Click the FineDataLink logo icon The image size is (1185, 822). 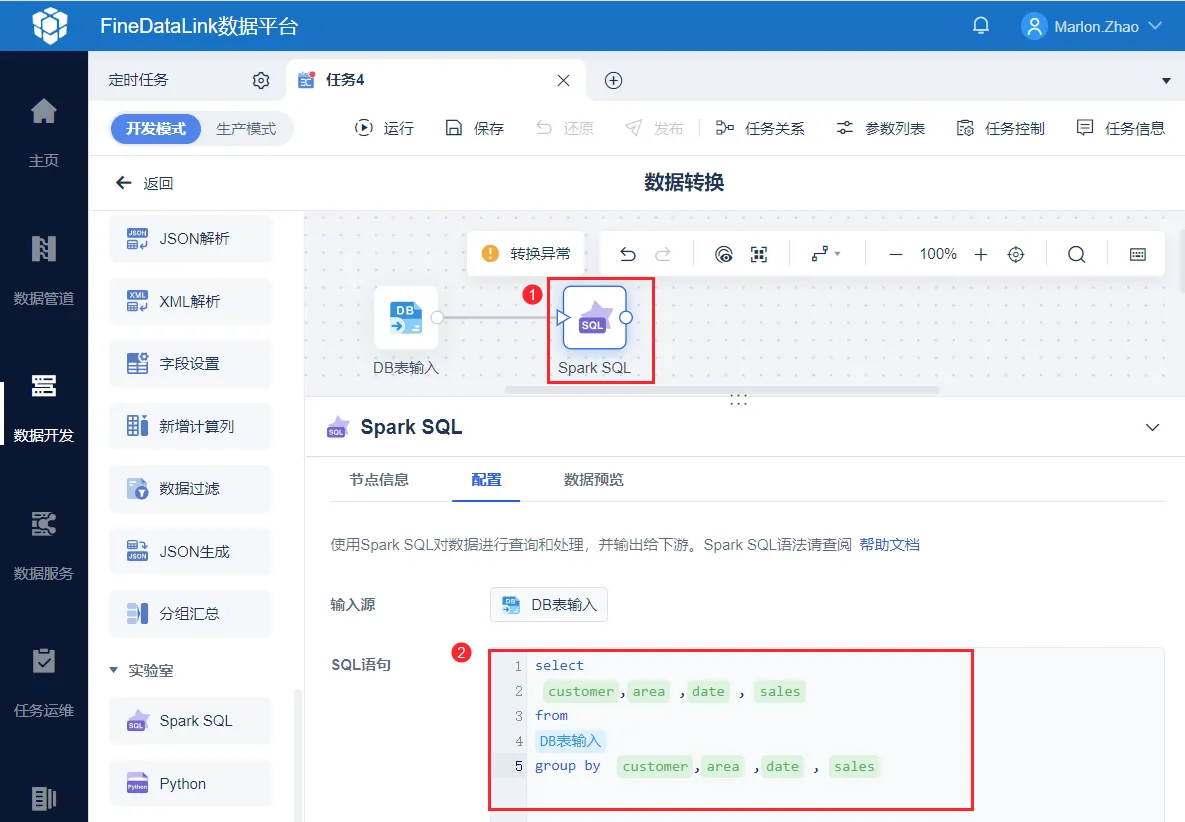pos(50,26)
